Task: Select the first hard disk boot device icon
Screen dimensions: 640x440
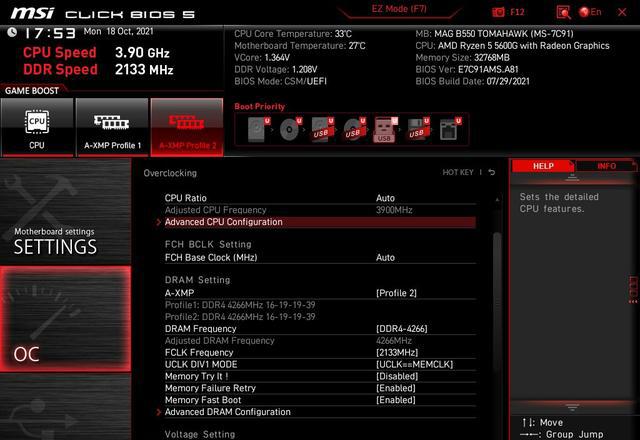Action: [258, 129]
